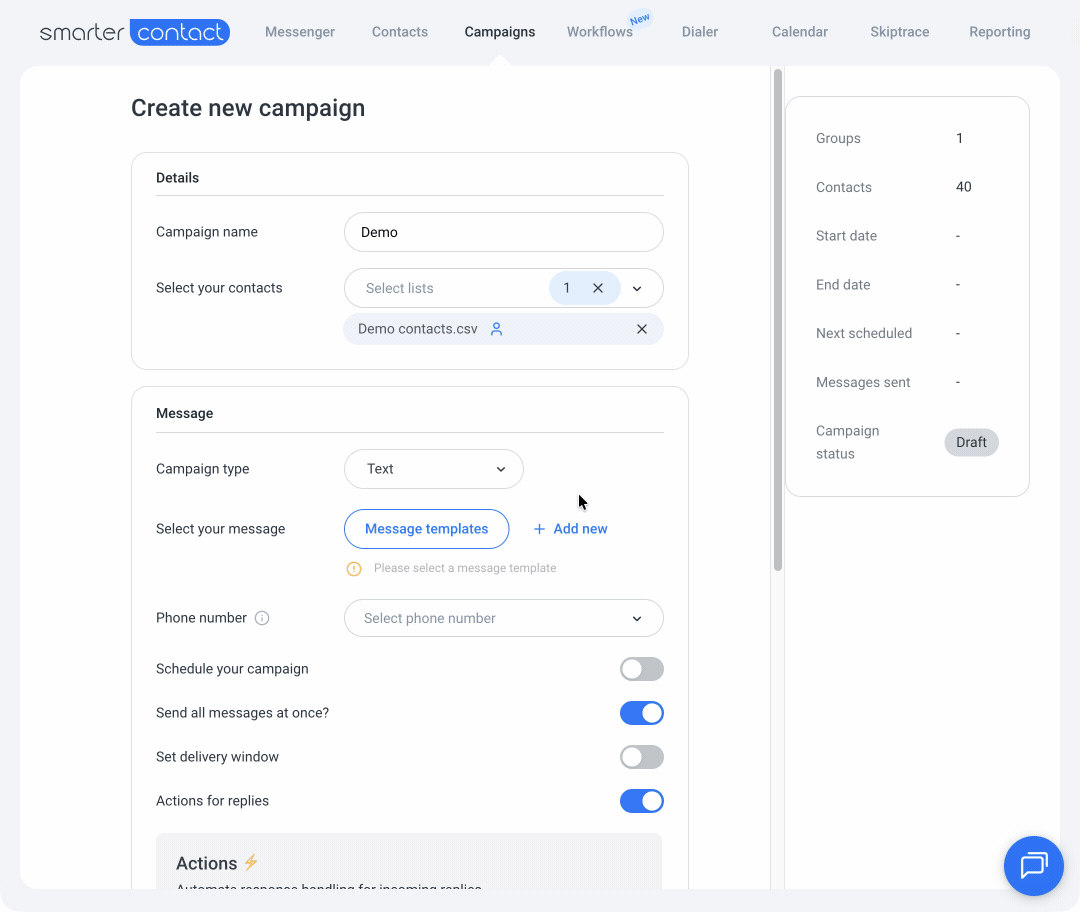Remove Demo contacts.csv list chip
The image size is (1080, 912).
[642, 329]
